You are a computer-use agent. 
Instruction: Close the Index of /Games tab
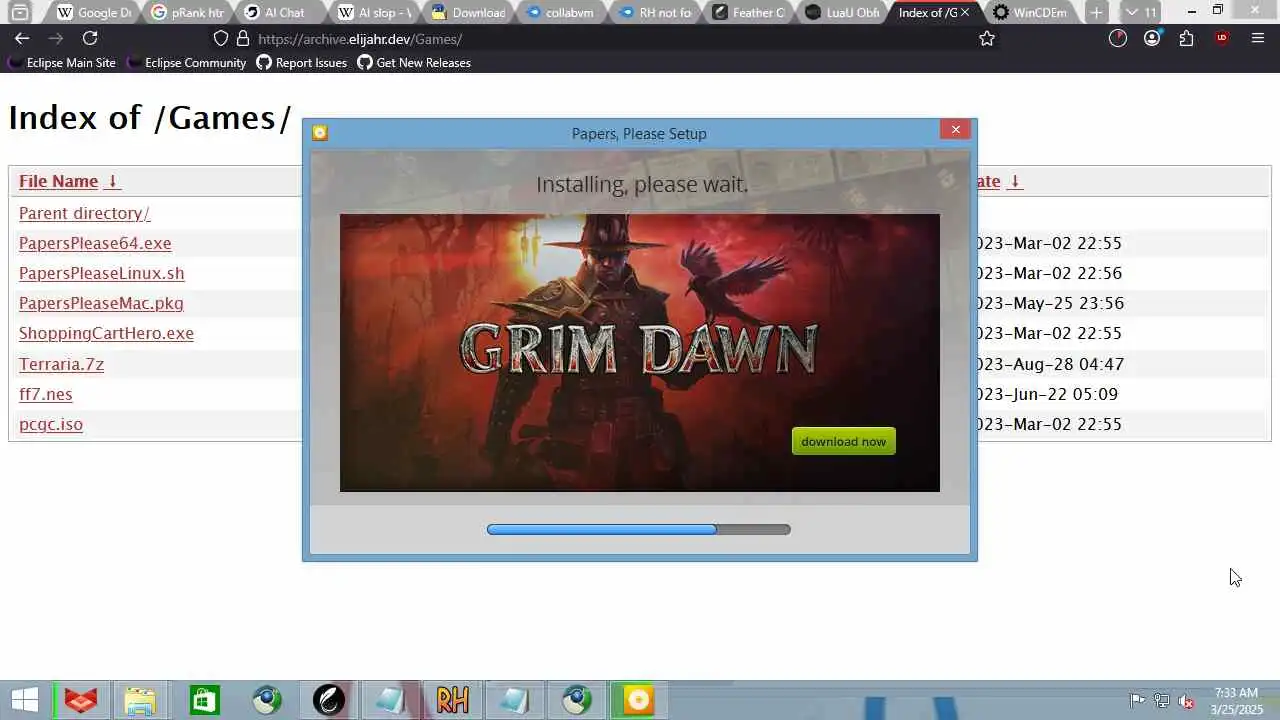[x=965, y=12]
